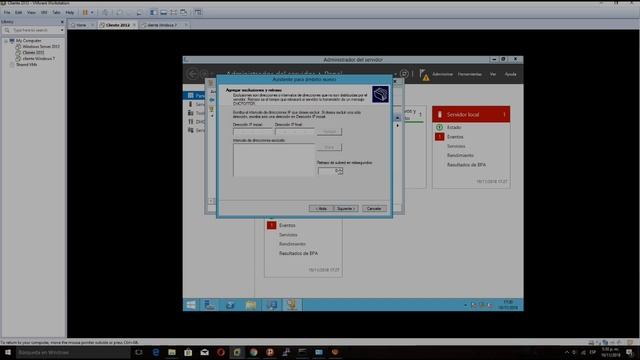
Task: Click the thumbnail bar toolbar icon
Action: point(164,13)
